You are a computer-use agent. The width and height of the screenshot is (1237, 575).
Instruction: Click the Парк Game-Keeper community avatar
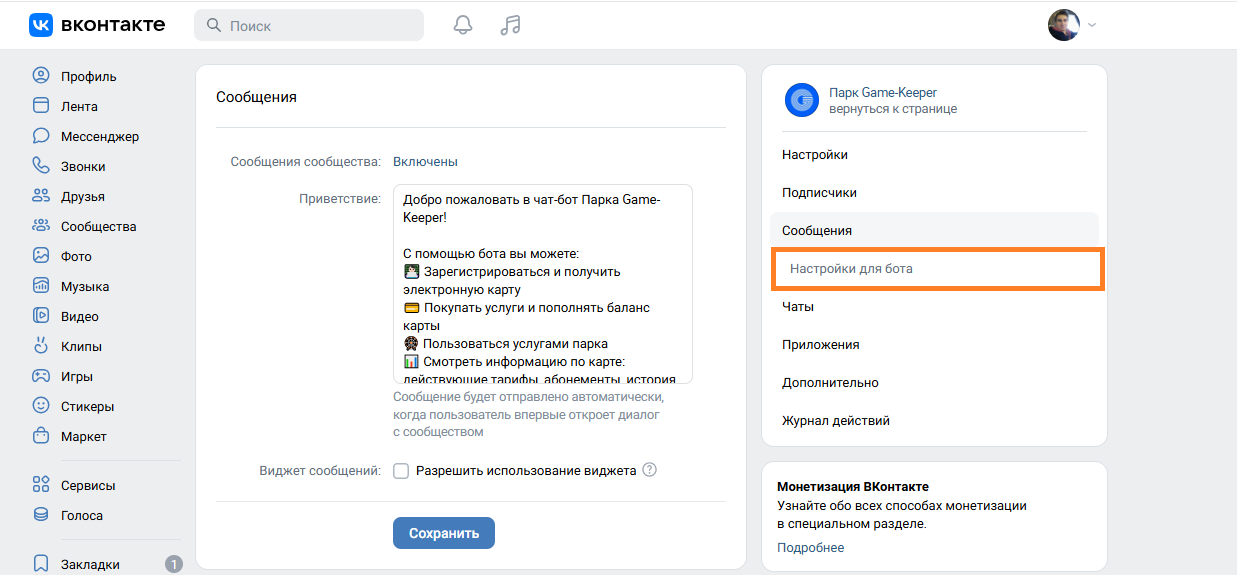(802, 100)
